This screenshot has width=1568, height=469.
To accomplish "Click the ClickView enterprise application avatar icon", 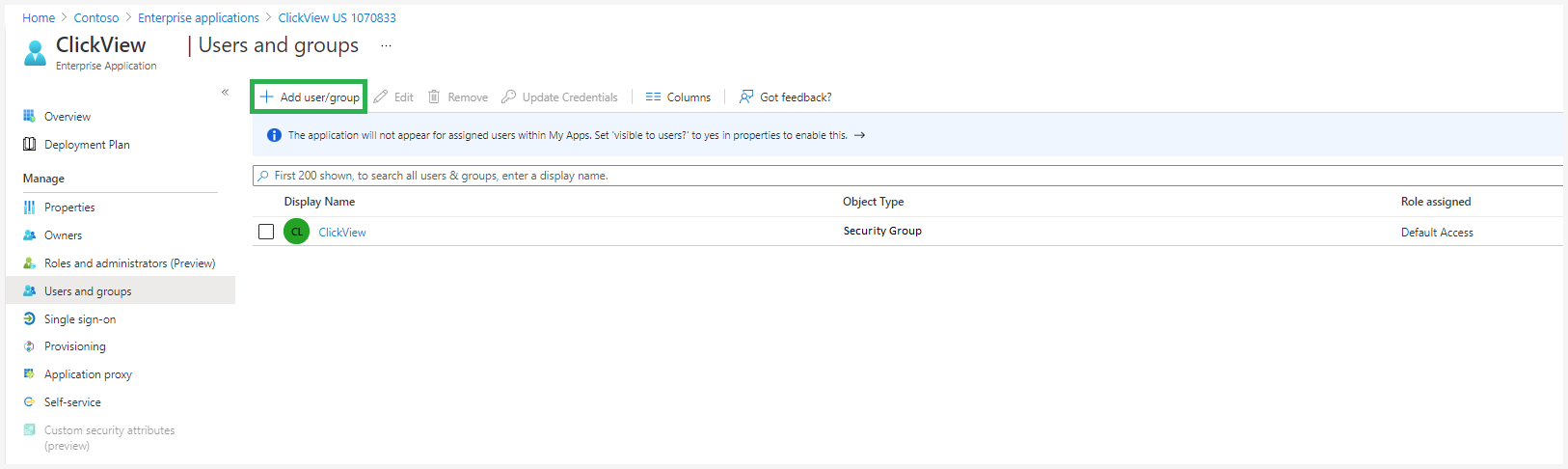I will coord(35,53).
